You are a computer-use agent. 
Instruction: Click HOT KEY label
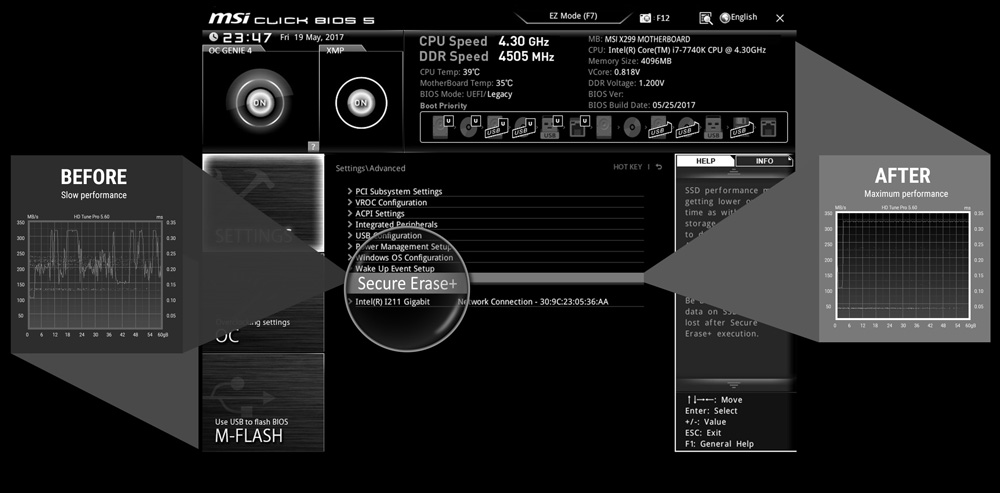[627, 167]
